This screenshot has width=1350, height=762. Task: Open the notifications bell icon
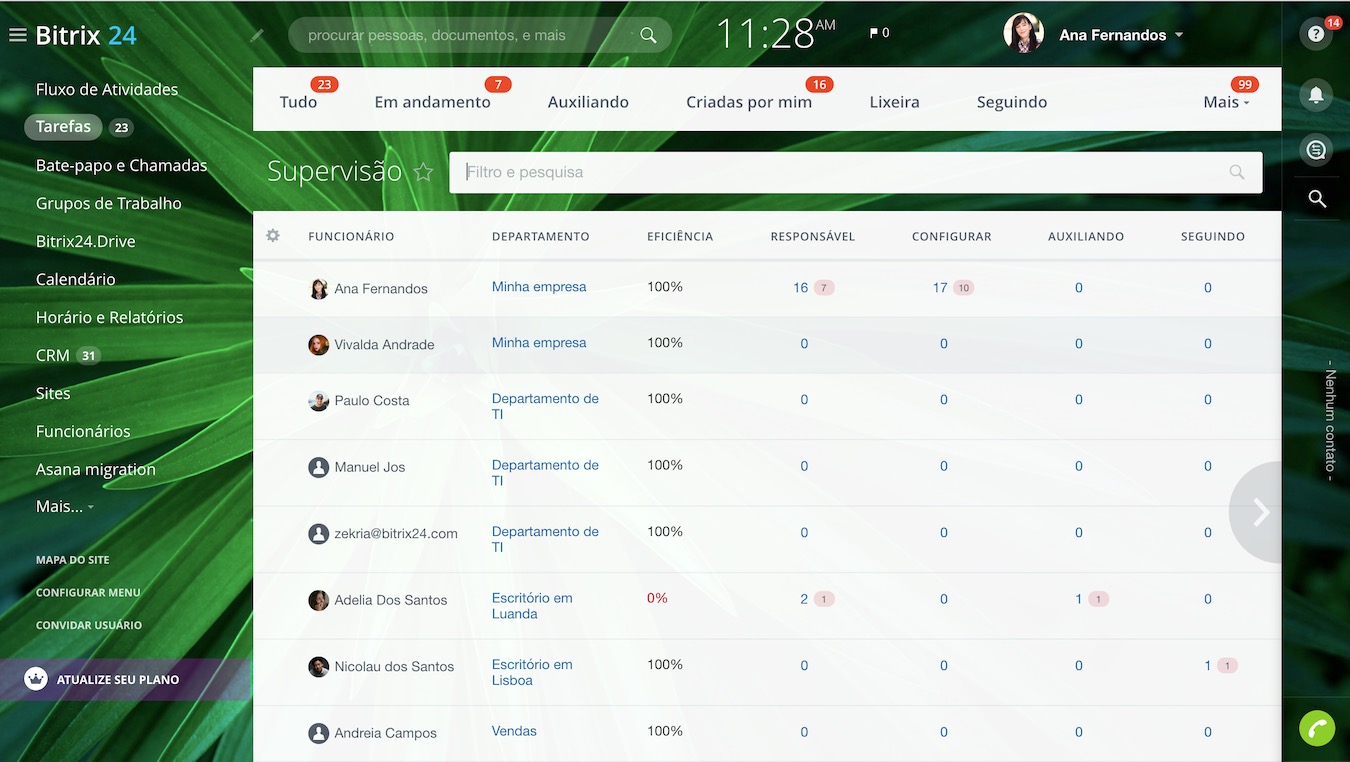1316,95
